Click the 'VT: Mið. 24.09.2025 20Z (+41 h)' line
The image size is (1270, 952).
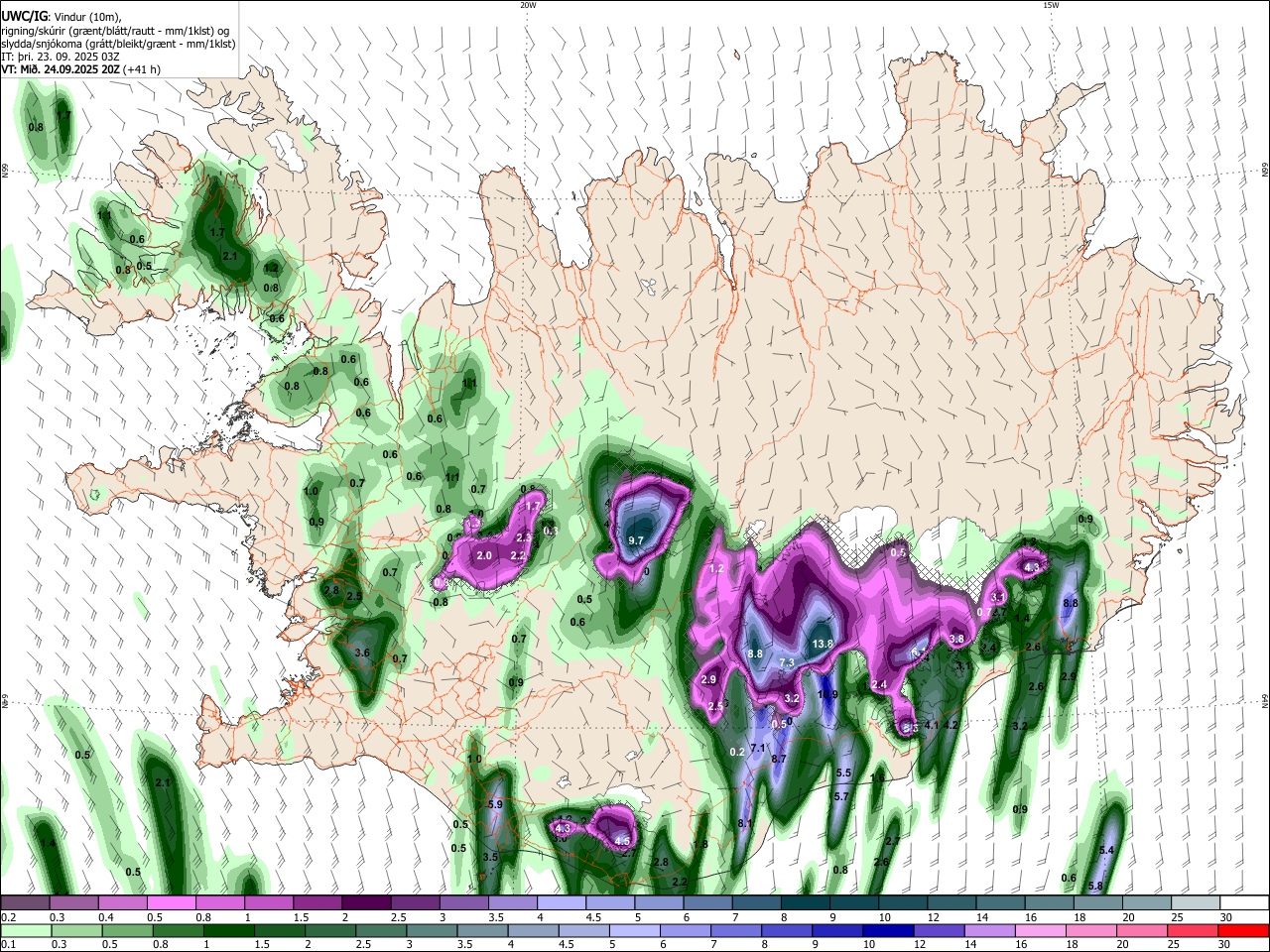[x=80, y=69]
